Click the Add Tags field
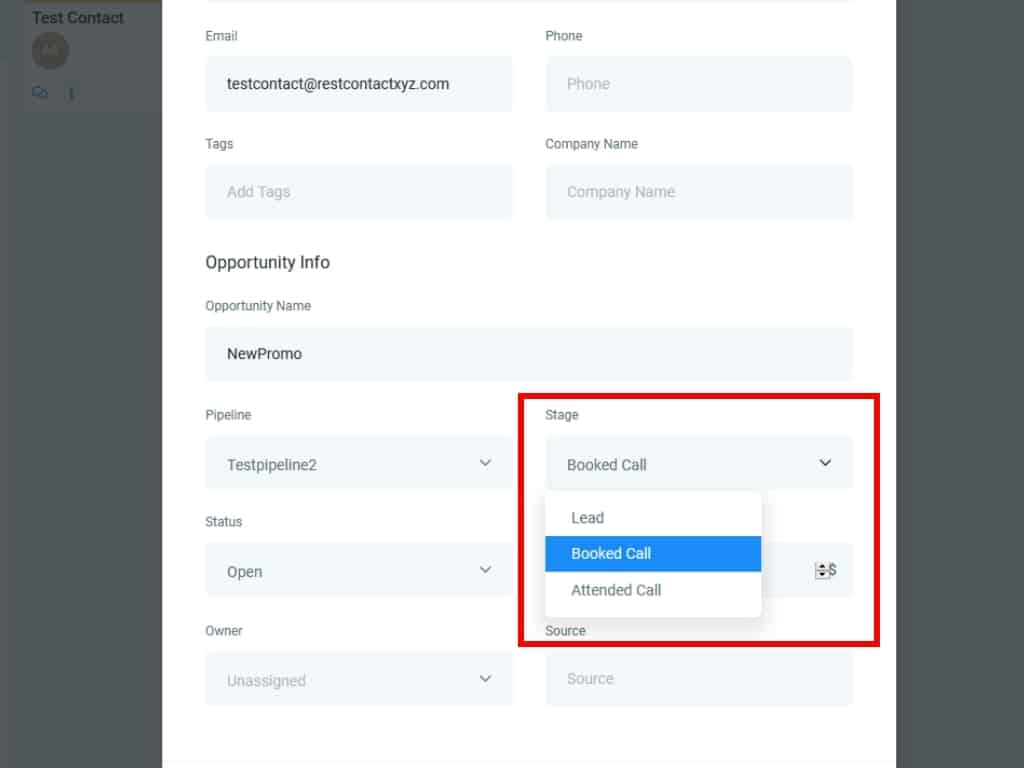 358,192
